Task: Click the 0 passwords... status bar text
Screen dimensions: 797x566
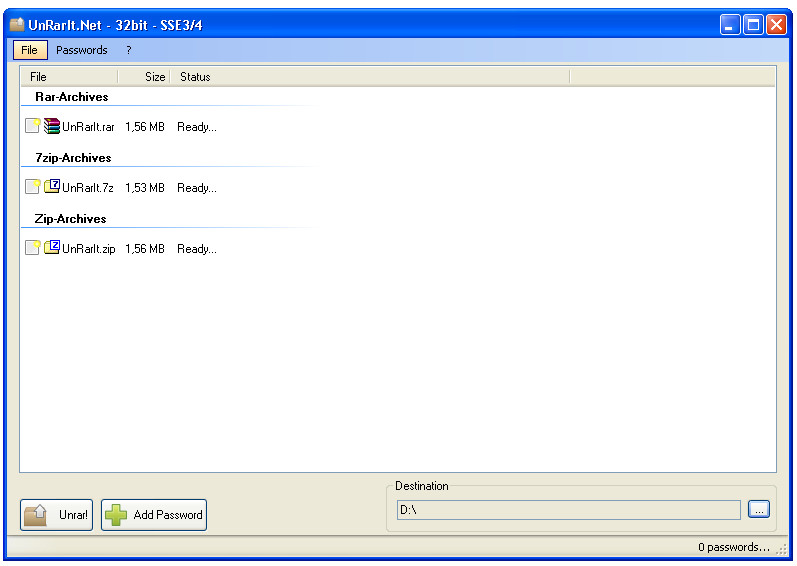Action: click(733, 547)
